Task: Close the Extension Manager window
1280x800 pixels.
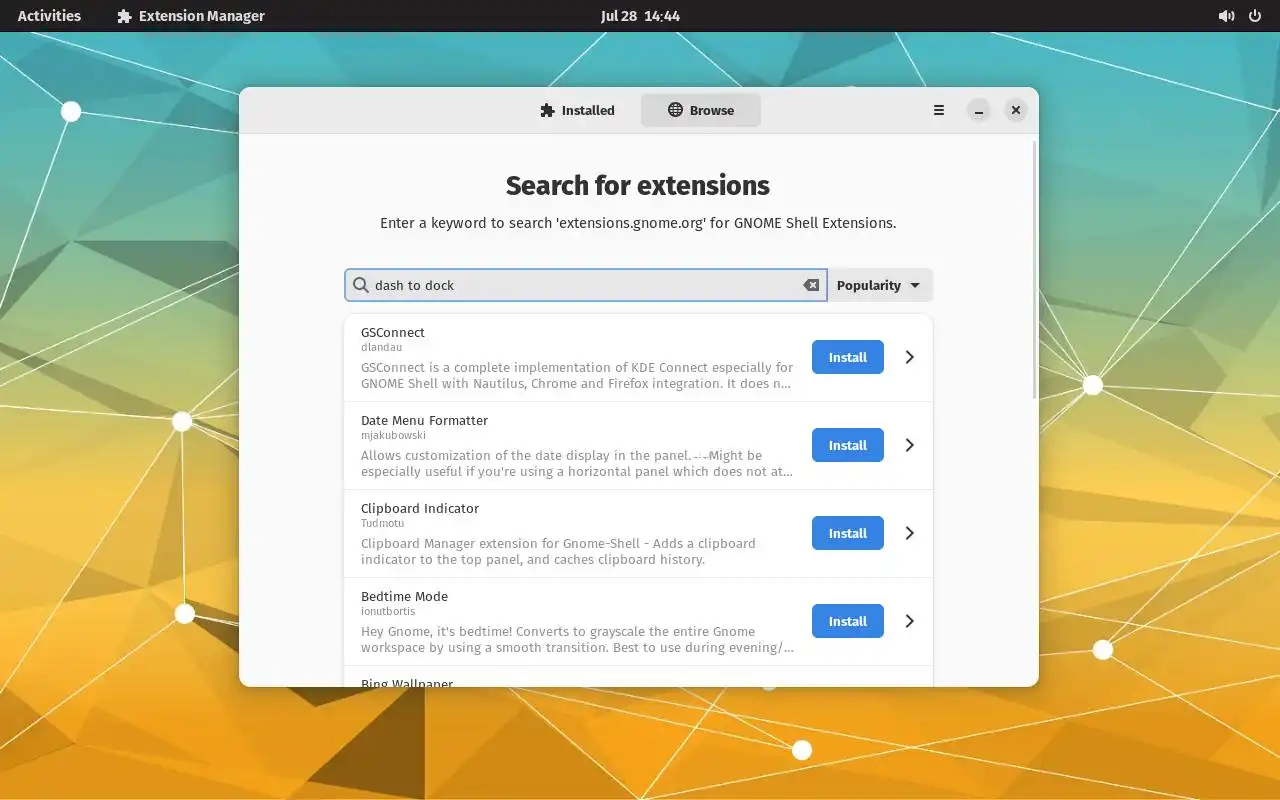Action: click(1016, 110)
